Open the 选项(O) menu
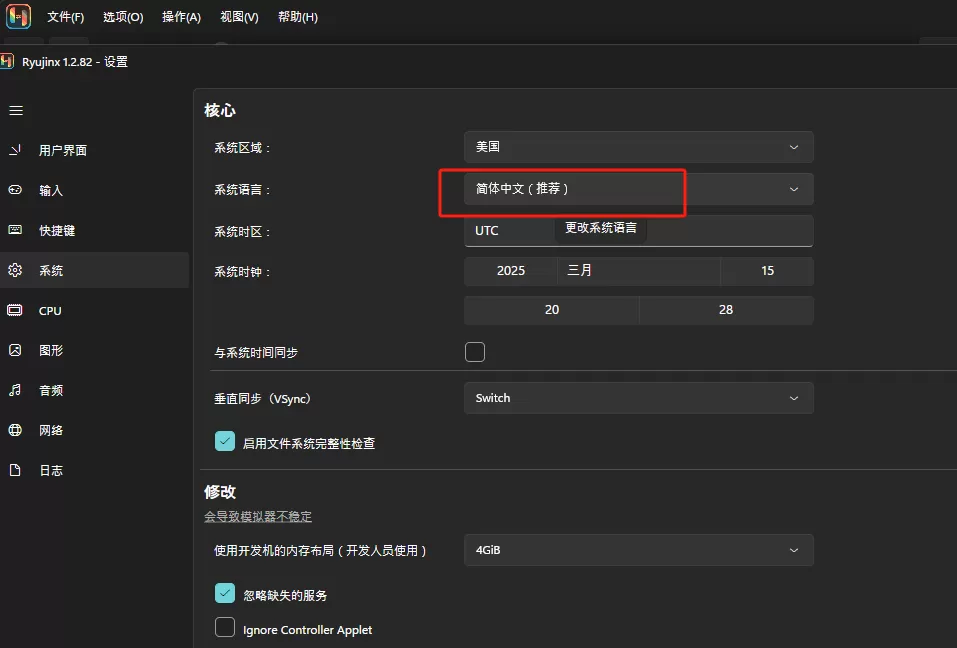 coord(123,17)
